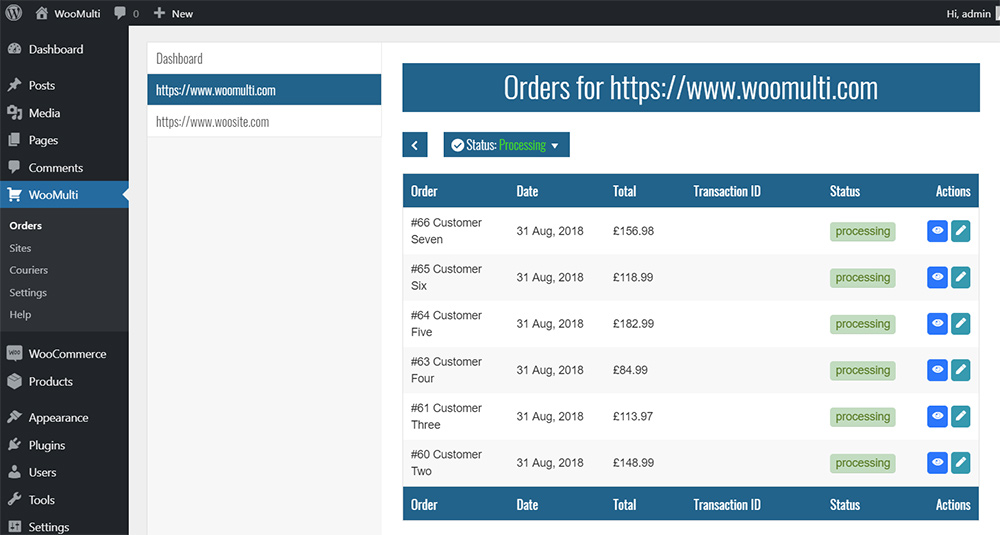Edit order #65 using pencil icon
Screen dimensions: 1000x535
point(960,277)
